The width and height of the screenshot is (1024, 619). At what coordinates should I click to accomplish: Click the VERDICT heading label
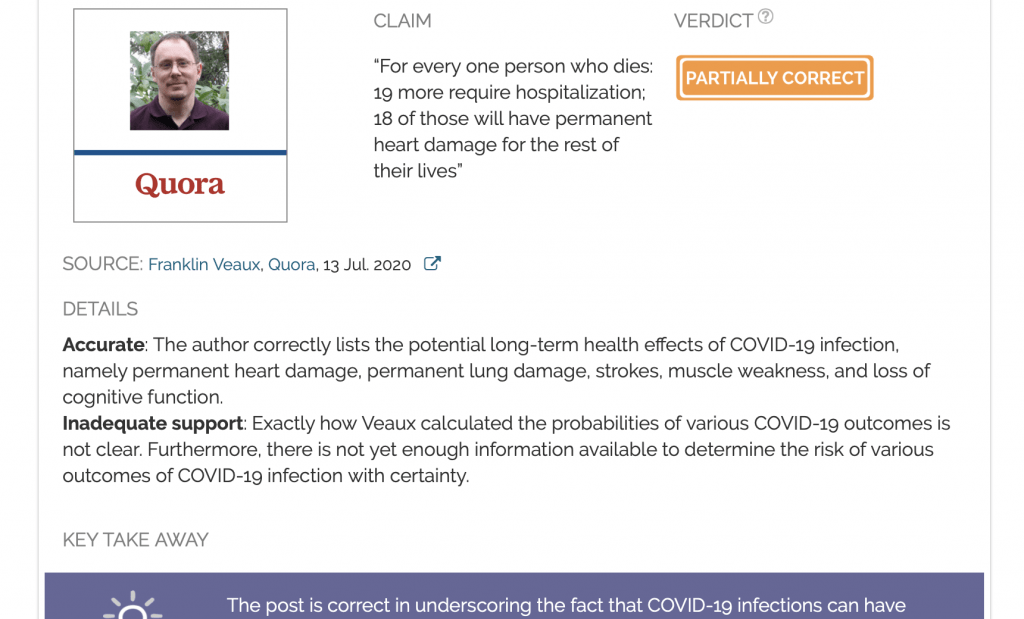tap(713, 21)
